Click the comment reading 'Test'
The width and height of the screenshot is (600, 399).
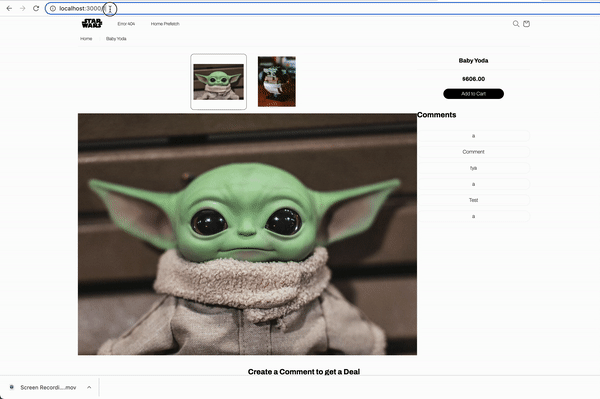click(473, 200)
